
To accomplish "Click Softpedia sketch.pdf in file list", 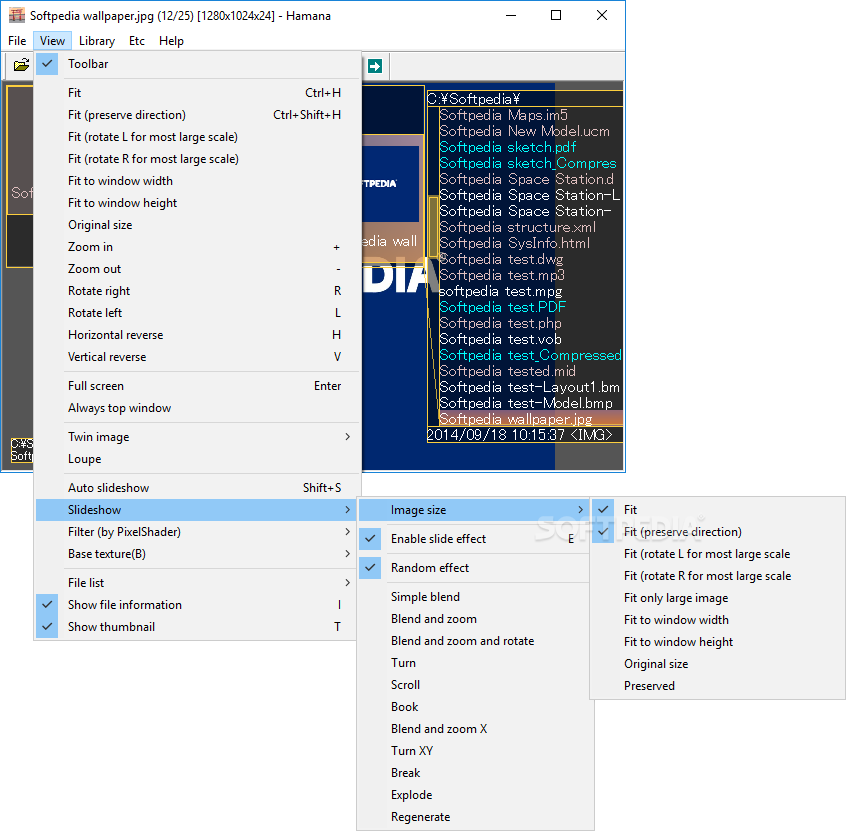I will tap(508, 147).
